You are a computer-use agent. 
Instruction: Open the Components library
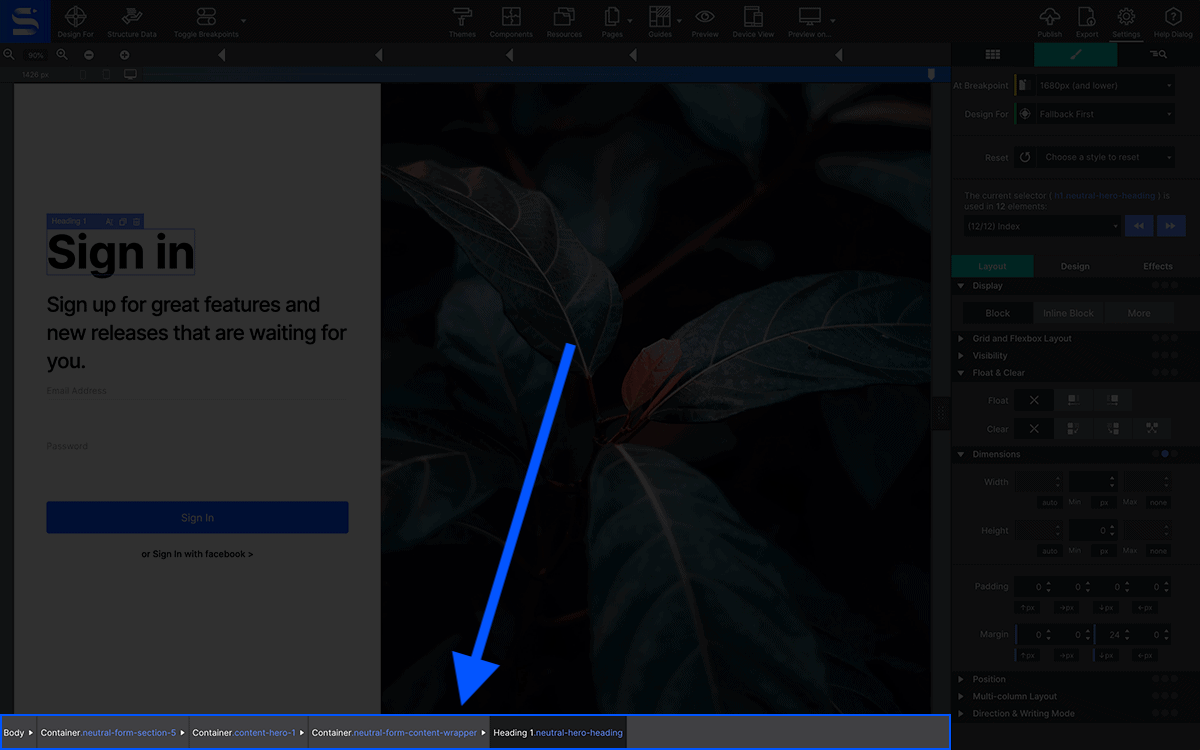511,17
